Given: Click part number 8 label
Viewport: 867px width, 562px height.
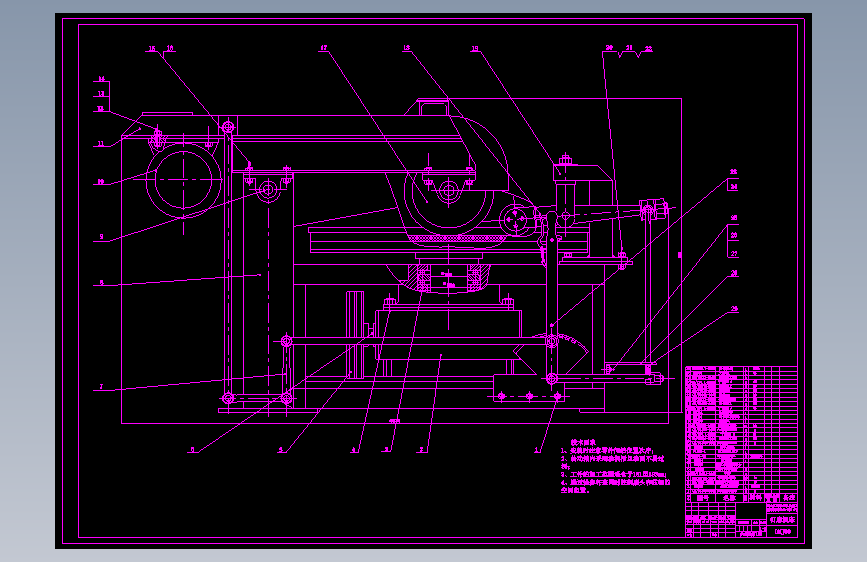Looking at the screenshot, I should click(x=101, y=283).
